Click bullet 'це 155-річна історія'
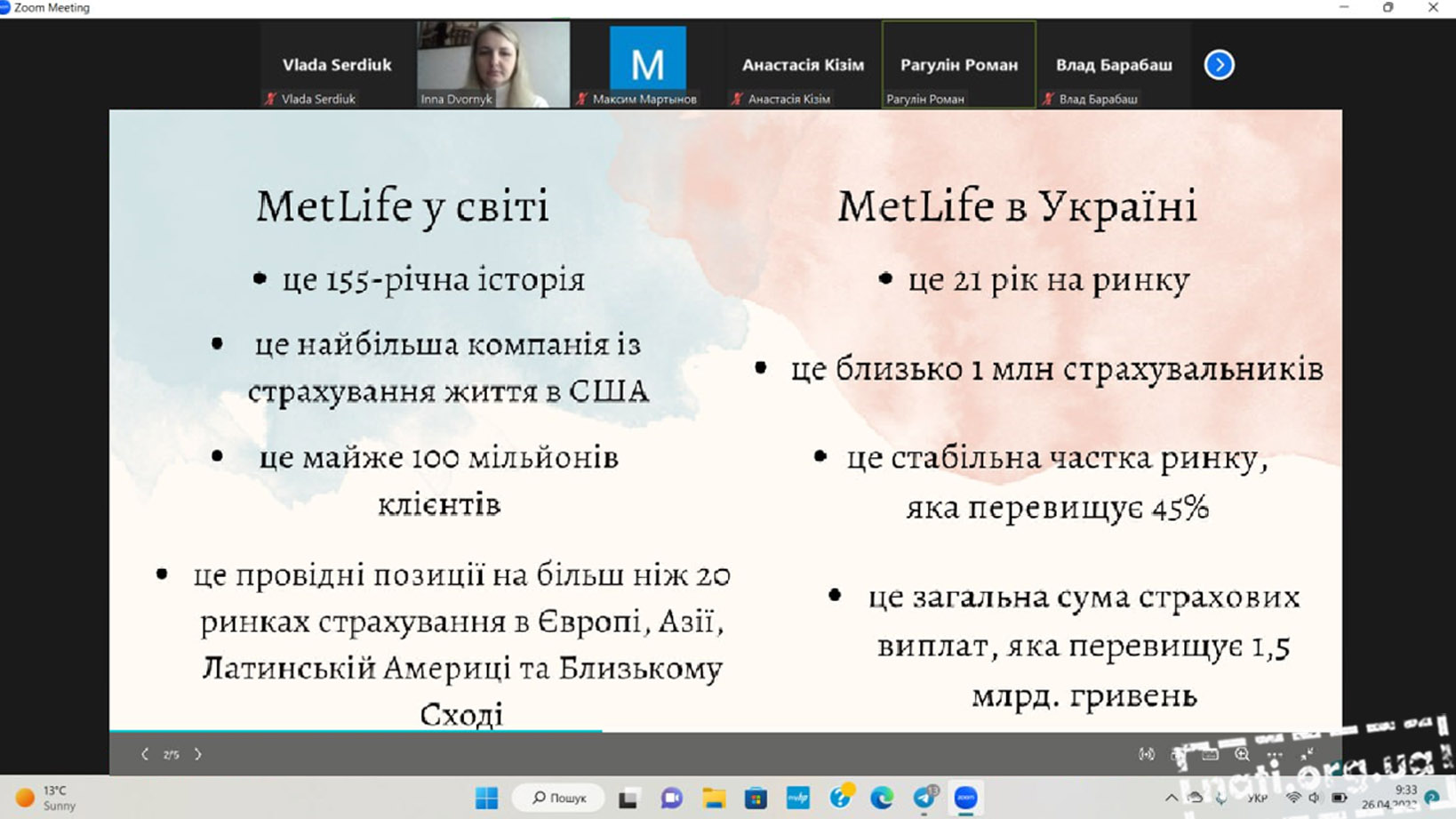1456x819 pixels. 434,280
